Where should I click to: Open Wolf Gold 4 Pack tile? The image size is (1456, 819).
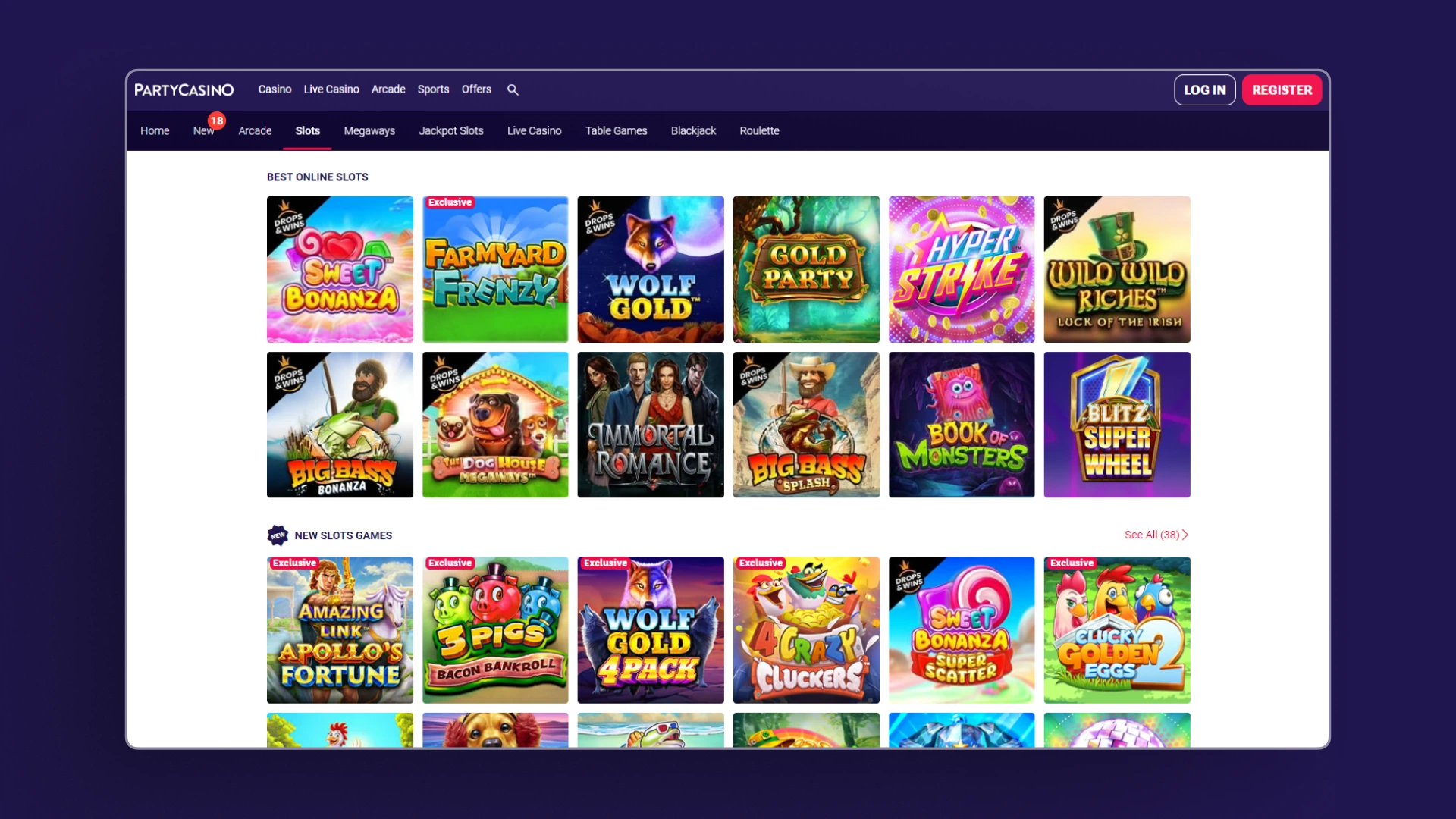tap(651, 630)
